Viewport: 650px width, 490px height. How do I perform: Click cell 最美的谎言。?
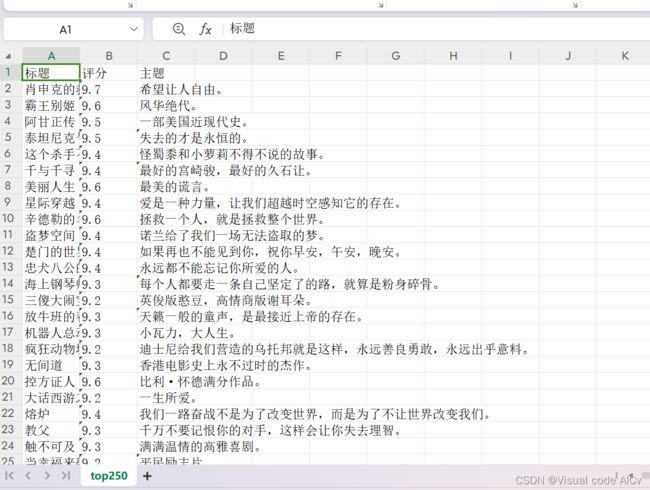click(175, 187)
